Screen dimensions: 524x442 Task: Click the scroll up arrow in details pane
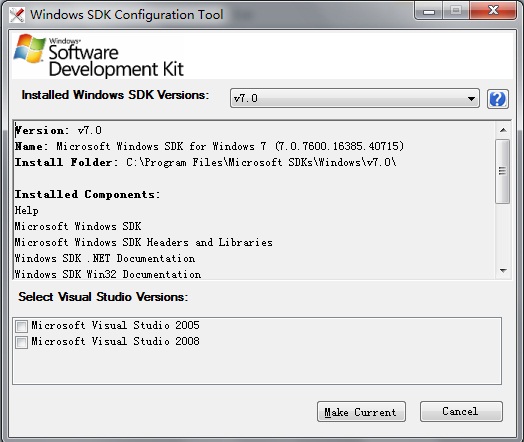tap(503, 130)
